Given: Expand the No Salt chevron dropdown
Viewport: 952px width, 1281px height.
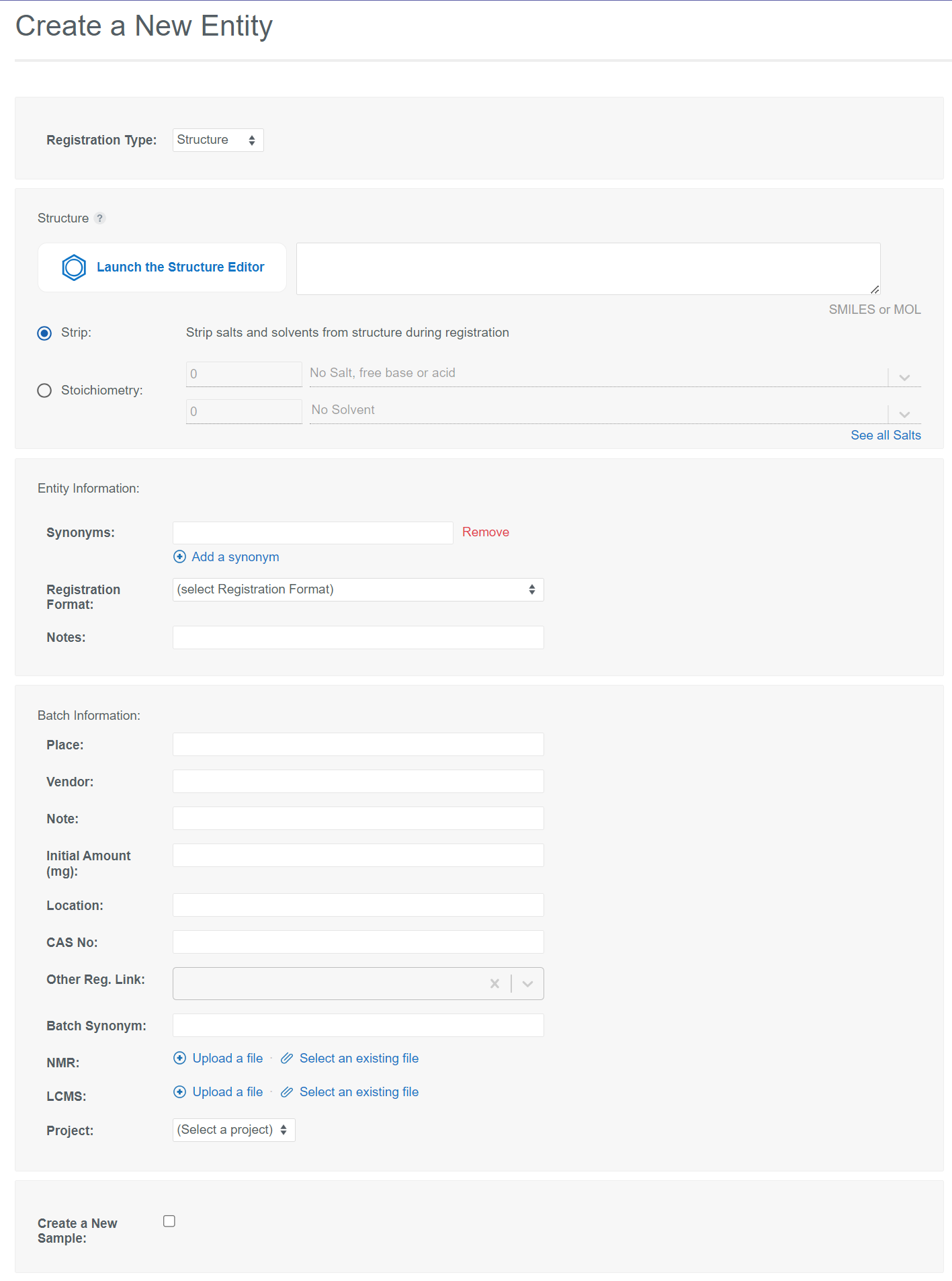Looking at the screenshot, I should [x=904, y=378].
